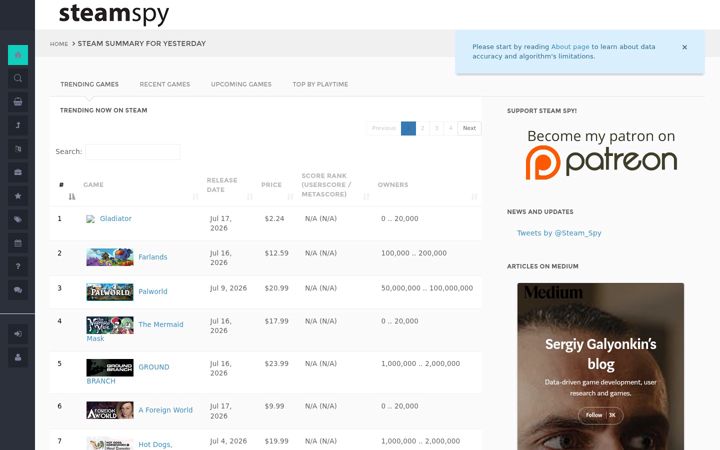Go to page 4 in pagination
This screenshot has height=450, width=720.
451,128
